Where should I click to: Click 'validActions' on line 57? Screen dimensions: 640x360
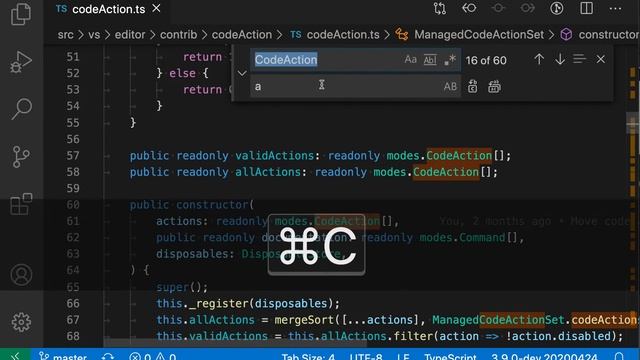click(x=274, y=156)
